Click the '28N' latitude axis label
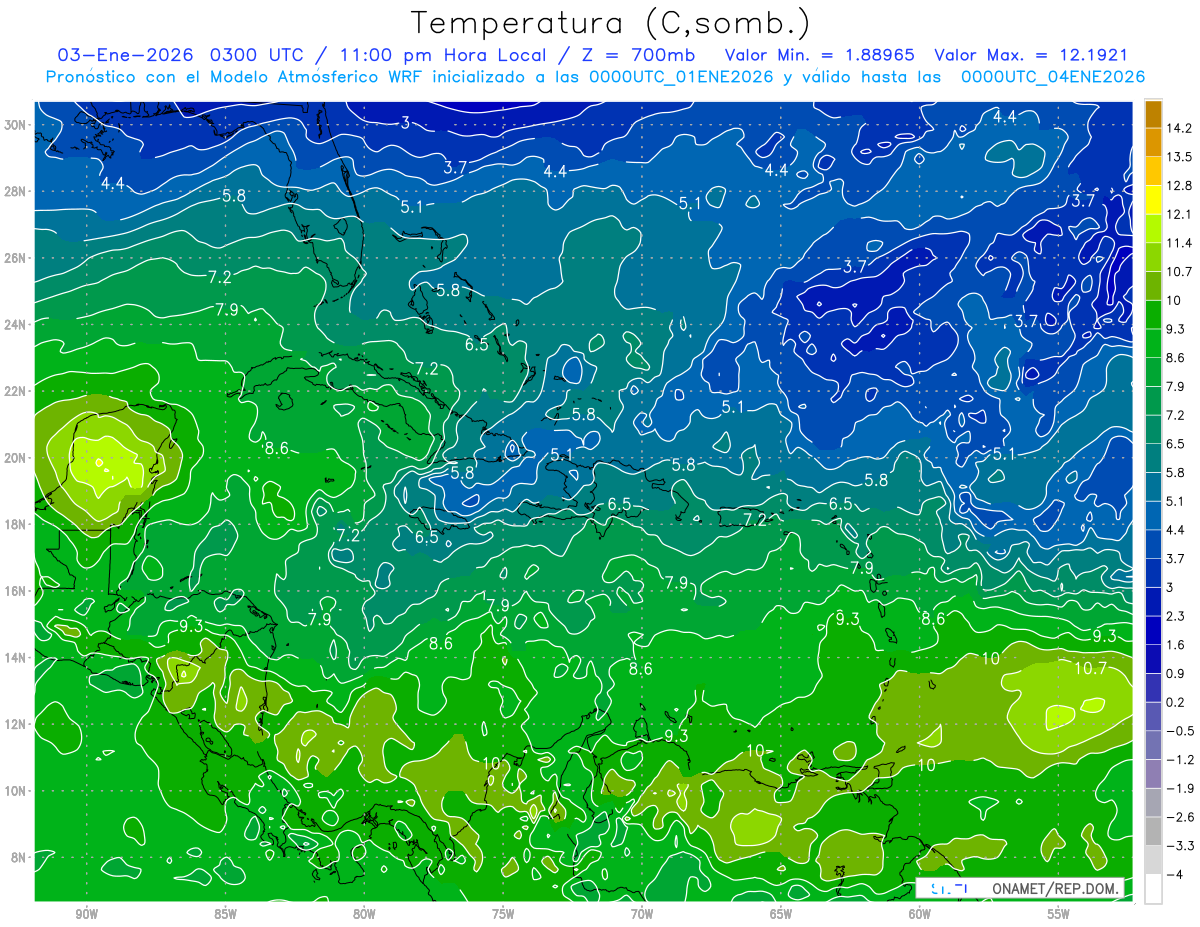 point(15,191)
